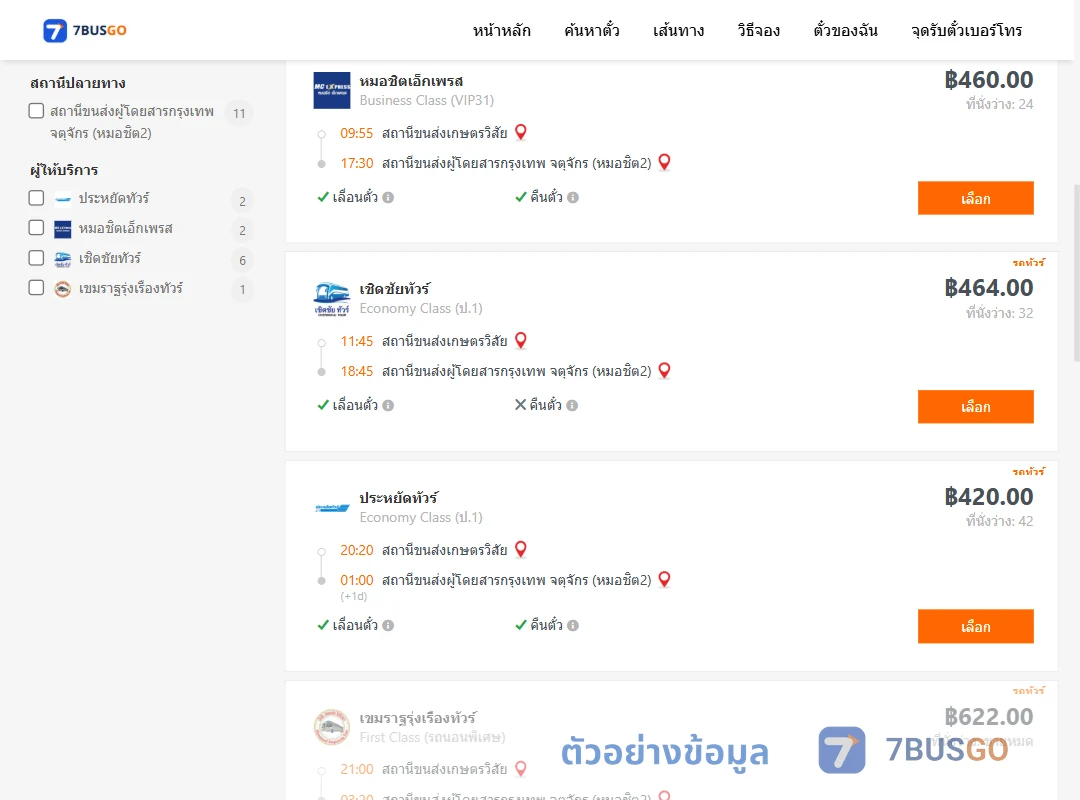Click เลื่อนตั๋ว info icon on ฿464 trip
Image resolution: width=1080 pixels, height=800 pixels.
pyautogui.click(x=388, y=406)
